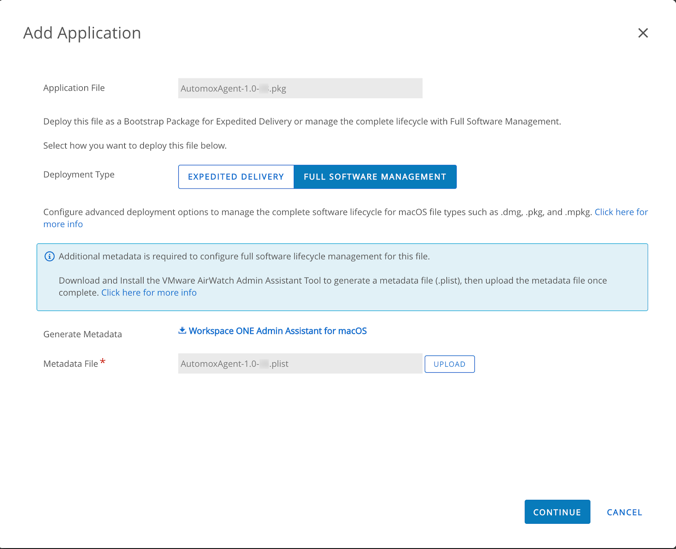The height and width of the screenshot is (549, 676).
Task: Open 'Click here for more info' link in paragraph
Action: pyautogui.click(x=621, y=212)
